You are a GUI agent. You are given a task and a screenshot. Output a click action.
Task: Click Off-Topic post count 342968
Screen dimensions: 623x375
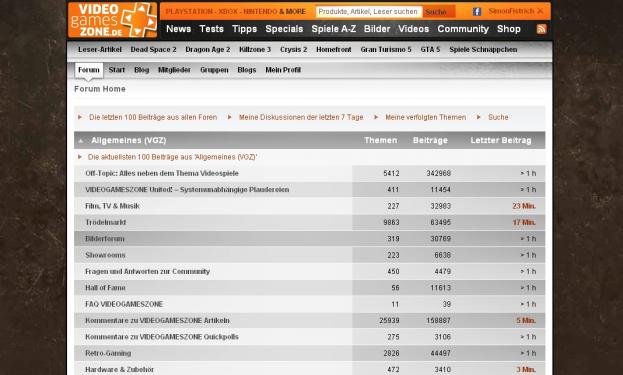(x=439, y=174)
